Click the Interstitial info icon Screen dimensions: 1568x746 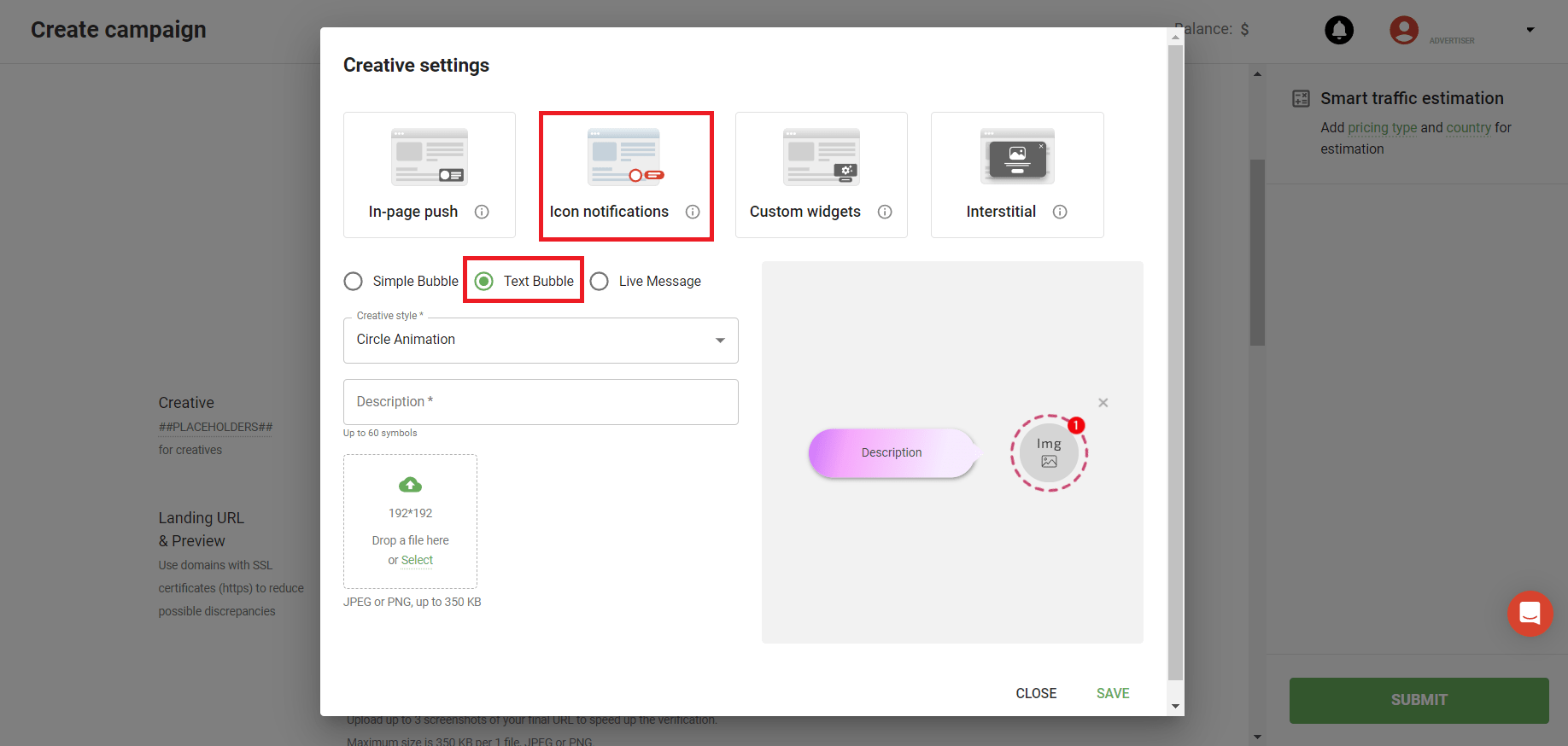point(1060,212)
